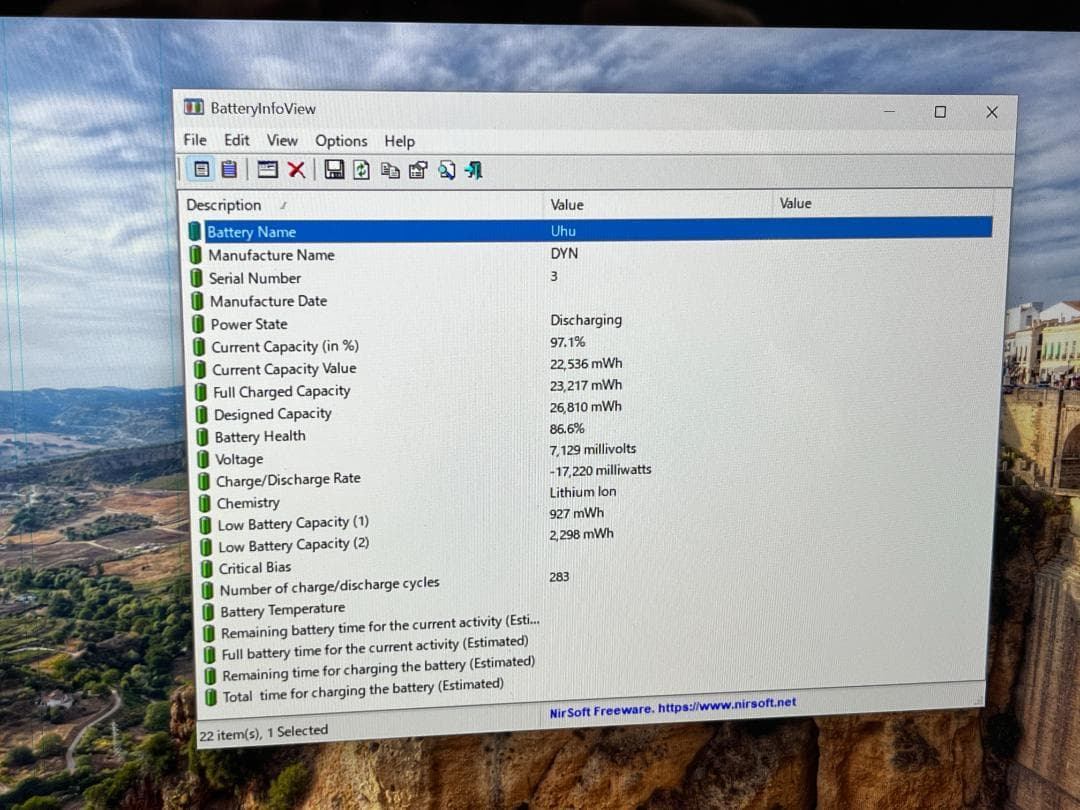Open the properties icon in toolbar
The width and height of the screenshot is (1080, 810).
pyautogui.click(x=418, y=171)
